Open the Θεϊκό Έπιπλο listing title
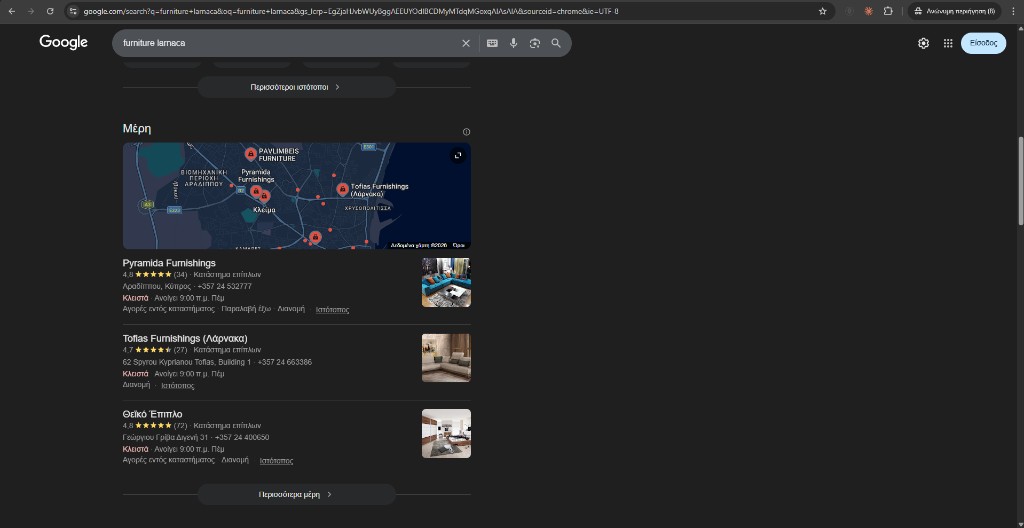 pyautogui.click(x=152, y=414)
